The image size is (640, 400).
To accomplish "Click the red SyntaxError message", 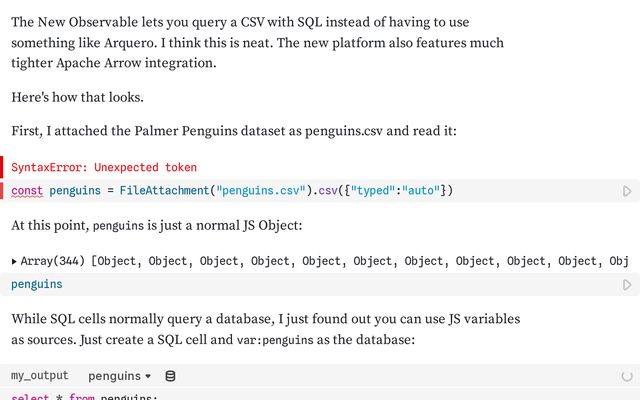I will 104,167.
